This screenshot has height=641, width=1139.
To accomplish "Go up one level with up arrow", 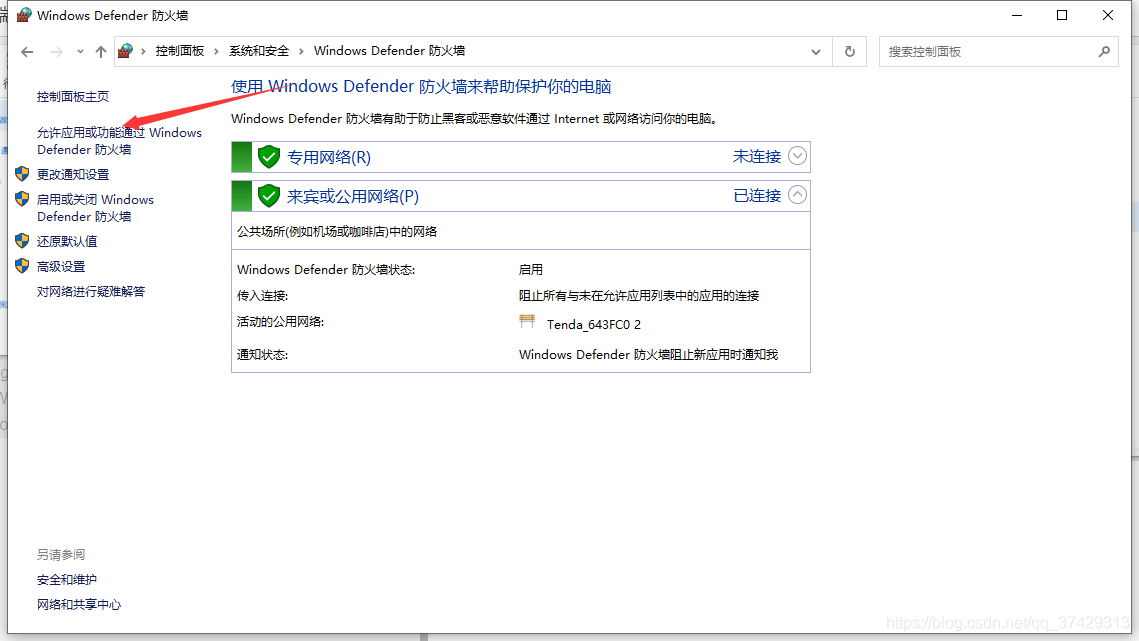I will click(101, 52).
